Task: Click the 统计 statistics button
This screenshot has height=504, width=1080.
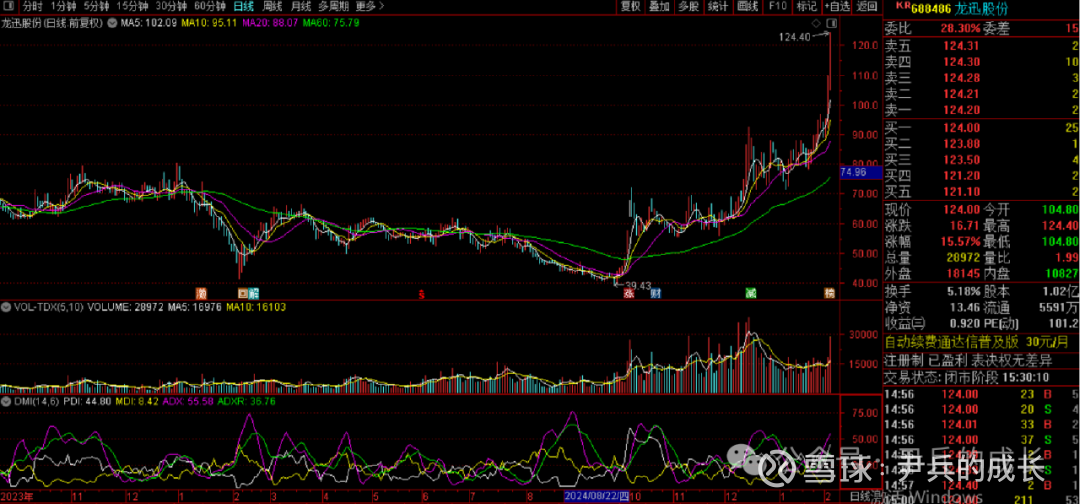Action: pos(718,7)
